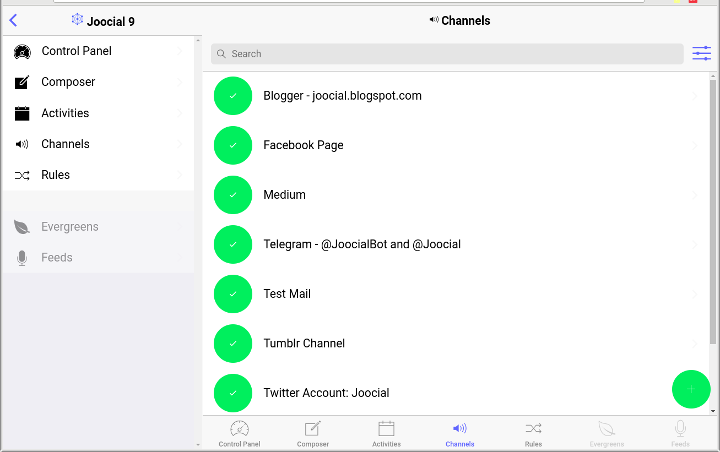Select the Channels bottom tab
Screen dimensions: 720x452
pyautogui.click(x=460, y=434)
